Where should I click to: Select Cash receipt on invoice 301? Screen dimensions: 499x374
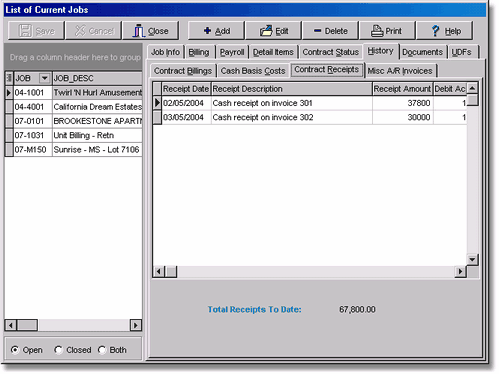(292, 103)
